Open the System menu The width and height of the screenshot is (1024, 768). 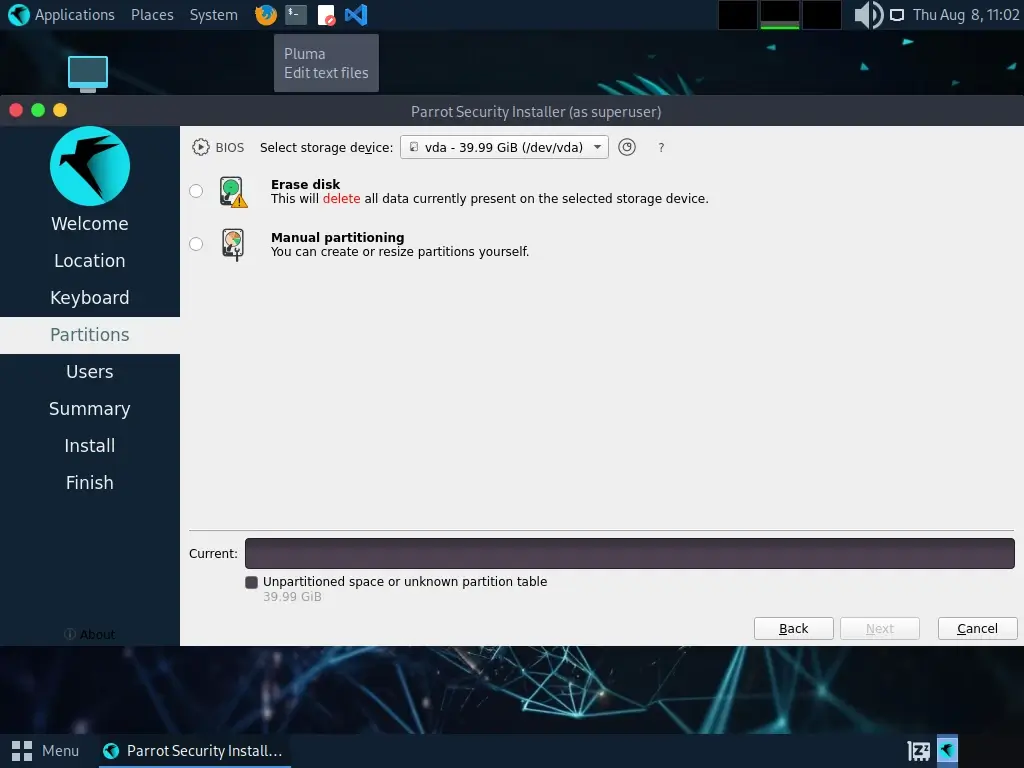point(213,15)
